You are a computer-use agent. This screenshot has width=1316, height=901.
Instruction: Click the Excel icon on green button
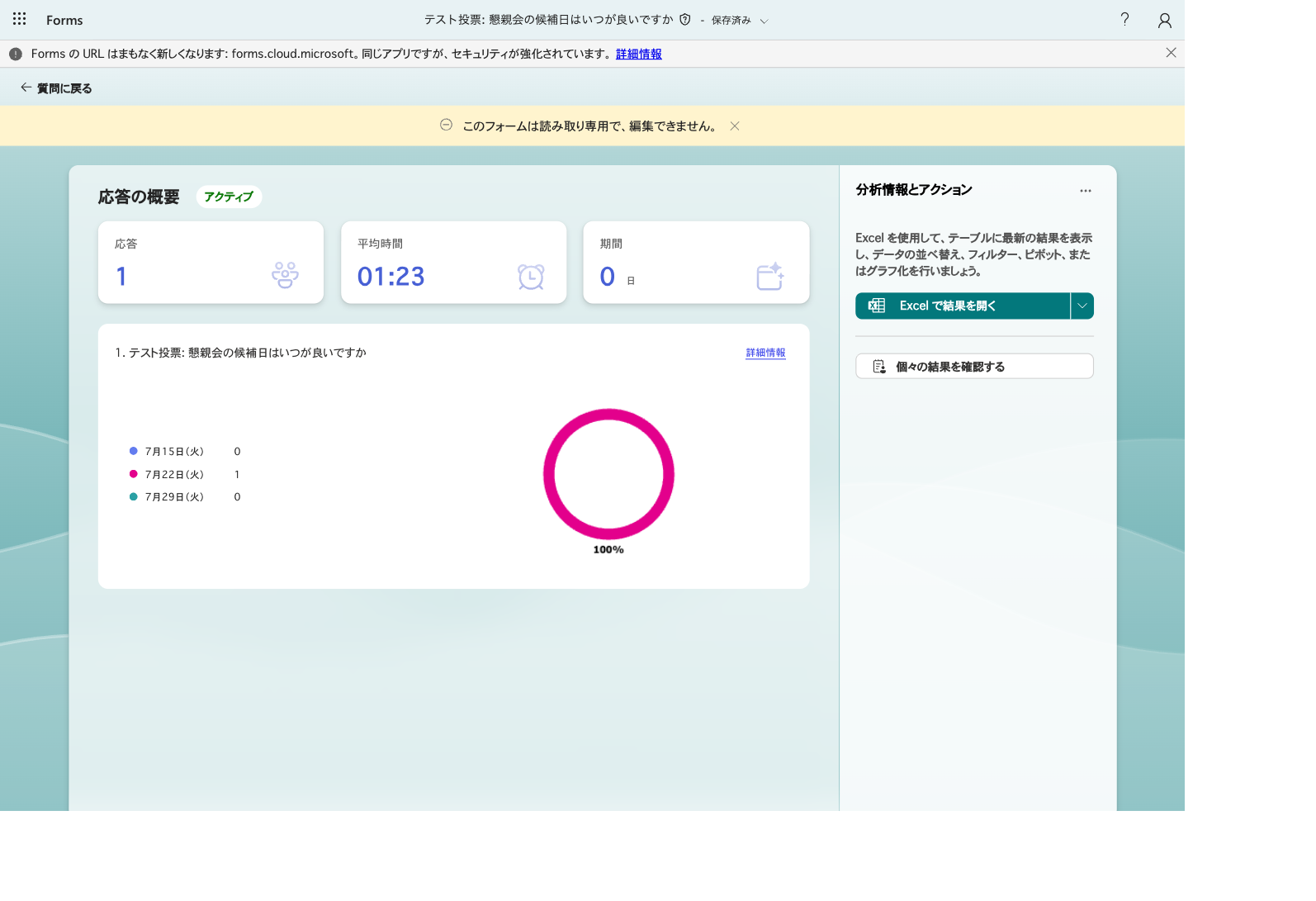[877, 306]
